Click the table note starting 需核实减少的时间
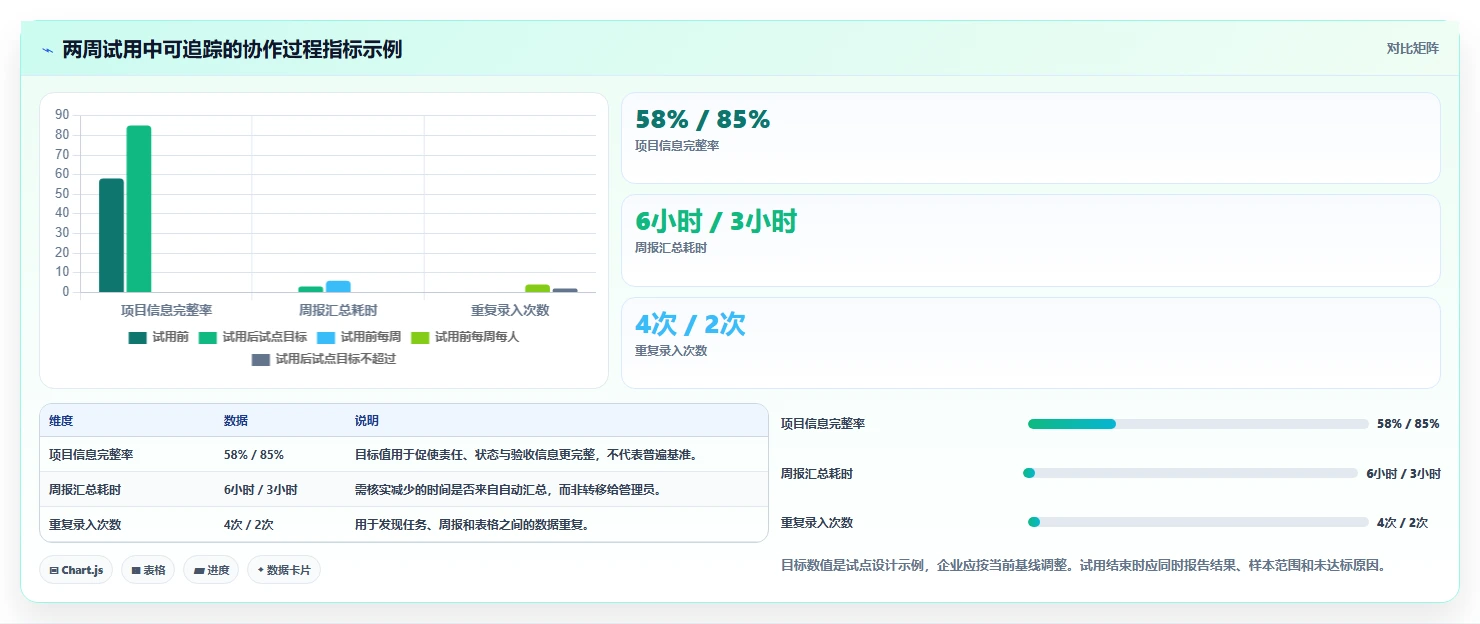1480x624 pixels. click(x=508, y=490)
